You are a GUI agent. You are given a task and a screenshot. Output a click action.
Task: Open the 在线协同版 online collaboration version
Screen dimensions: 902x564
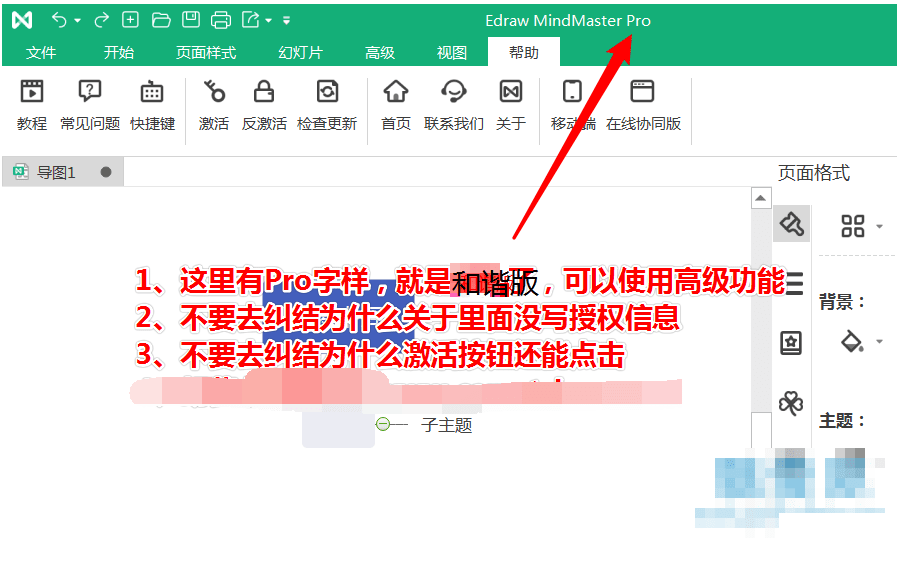[643, 106]
